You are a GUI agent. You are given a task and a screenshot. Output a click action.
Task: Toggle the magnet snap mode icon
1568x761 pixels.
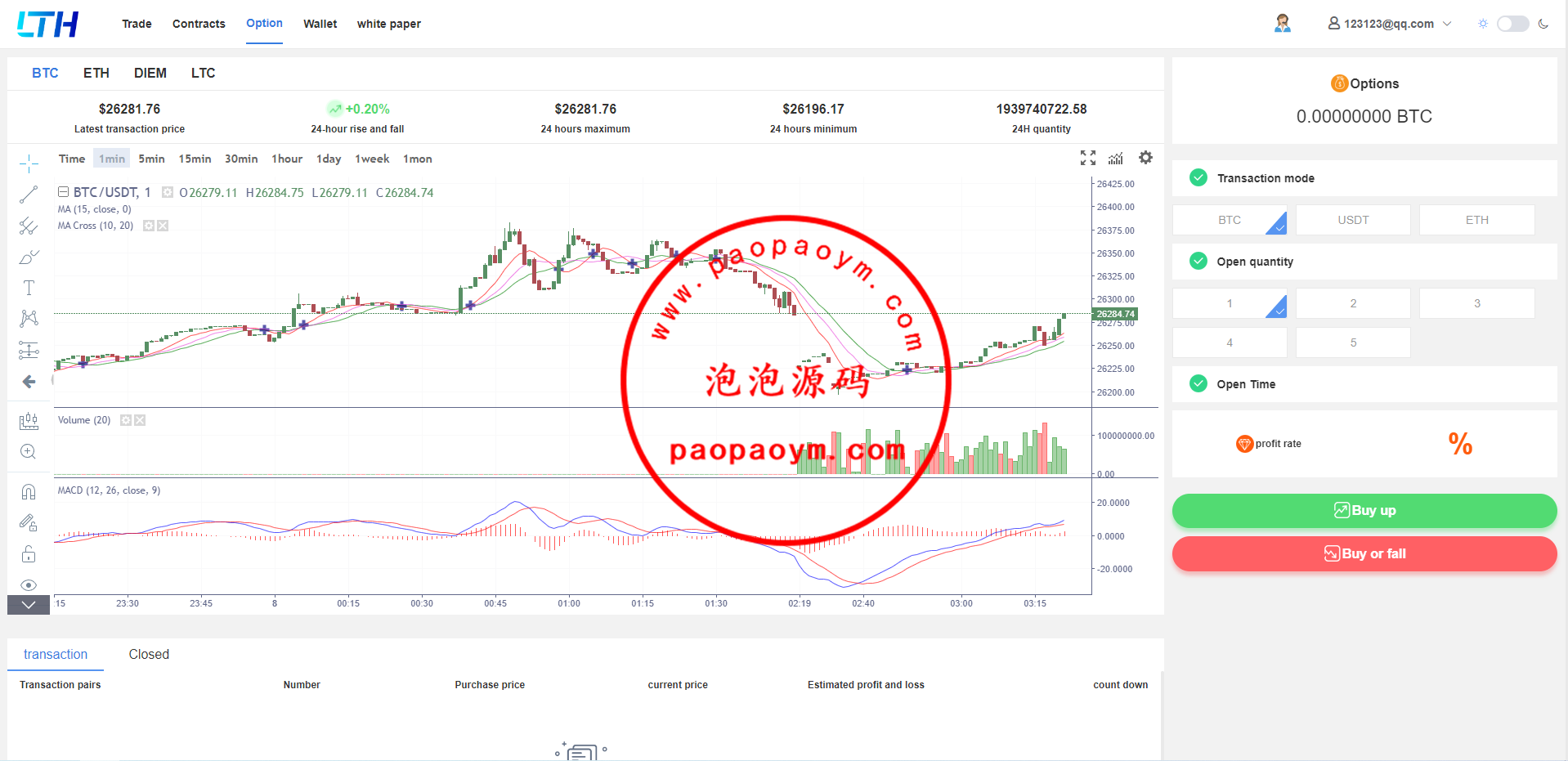(29, 491)
